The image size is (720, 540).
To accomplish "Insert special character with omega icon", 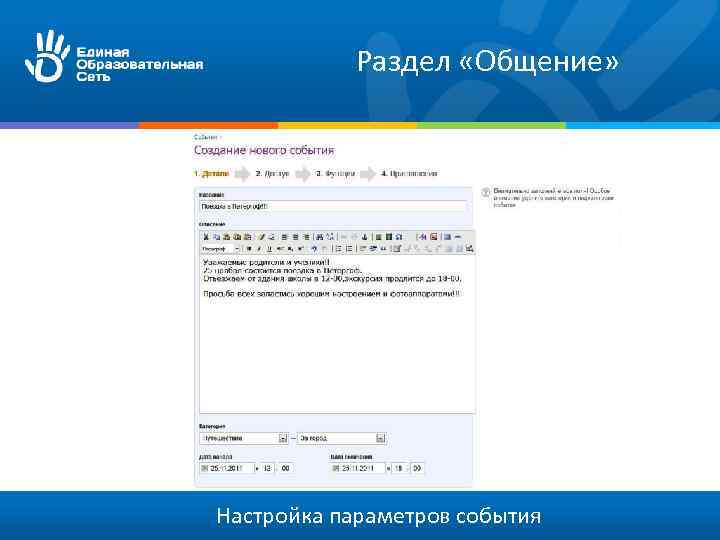I will [x=399, y=237].
